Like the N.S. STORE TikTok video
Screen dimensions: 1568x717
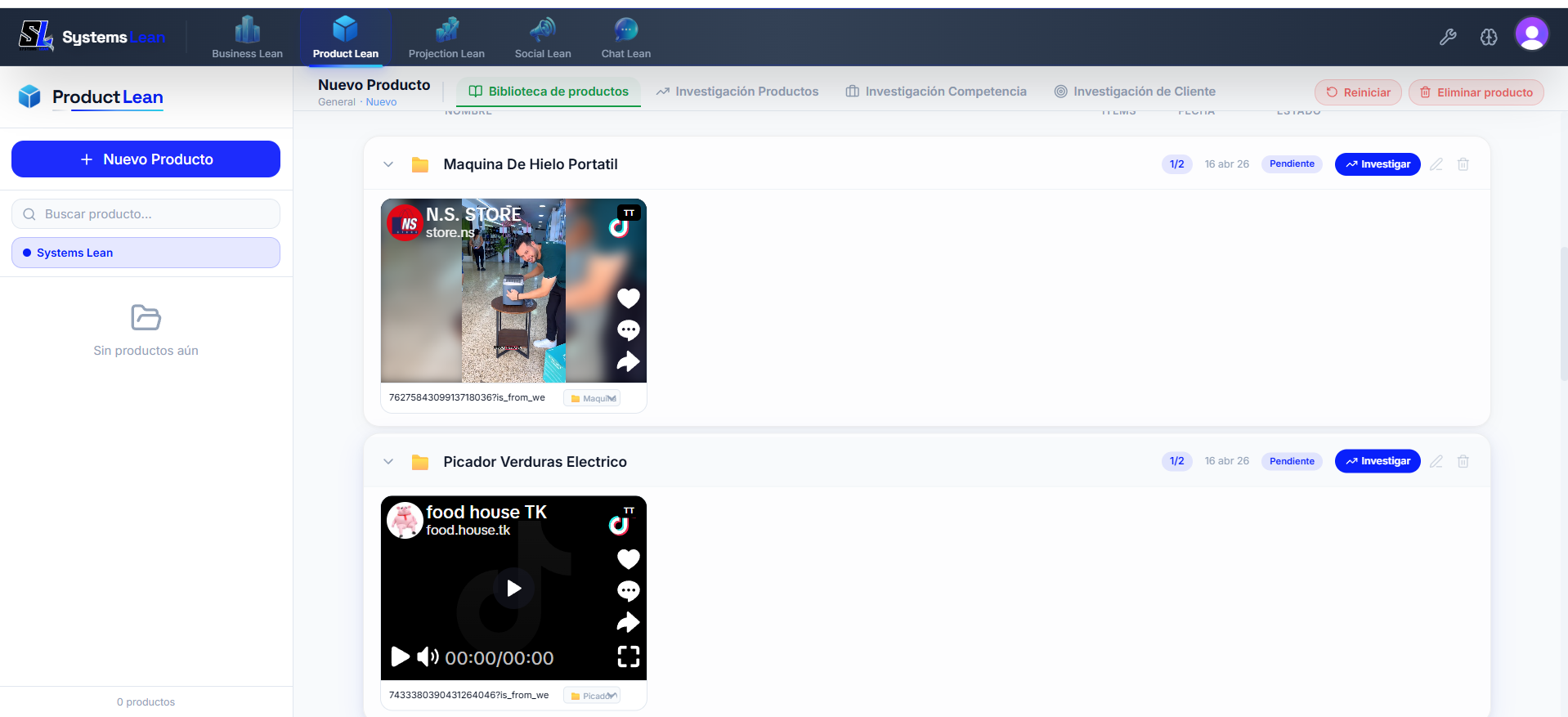click(628, 298)
